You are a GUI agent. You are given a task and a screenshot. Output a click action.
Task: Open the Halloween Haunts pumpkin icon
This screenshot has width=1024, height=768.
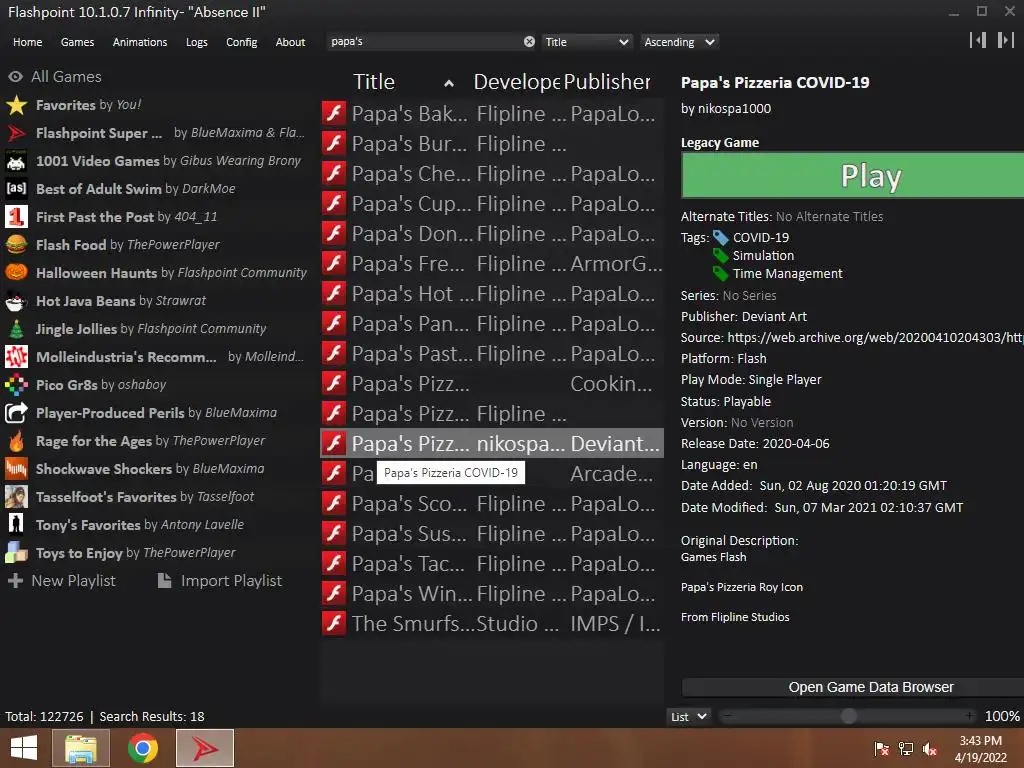[x=16, y=273]
